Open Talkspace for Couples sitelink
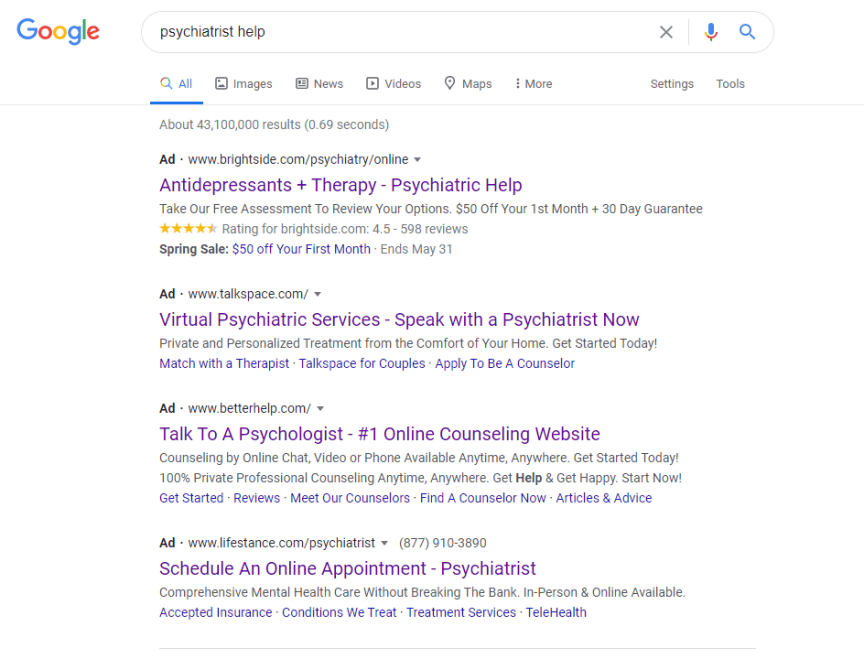The image size is (864, 659). tap(362, 364)
